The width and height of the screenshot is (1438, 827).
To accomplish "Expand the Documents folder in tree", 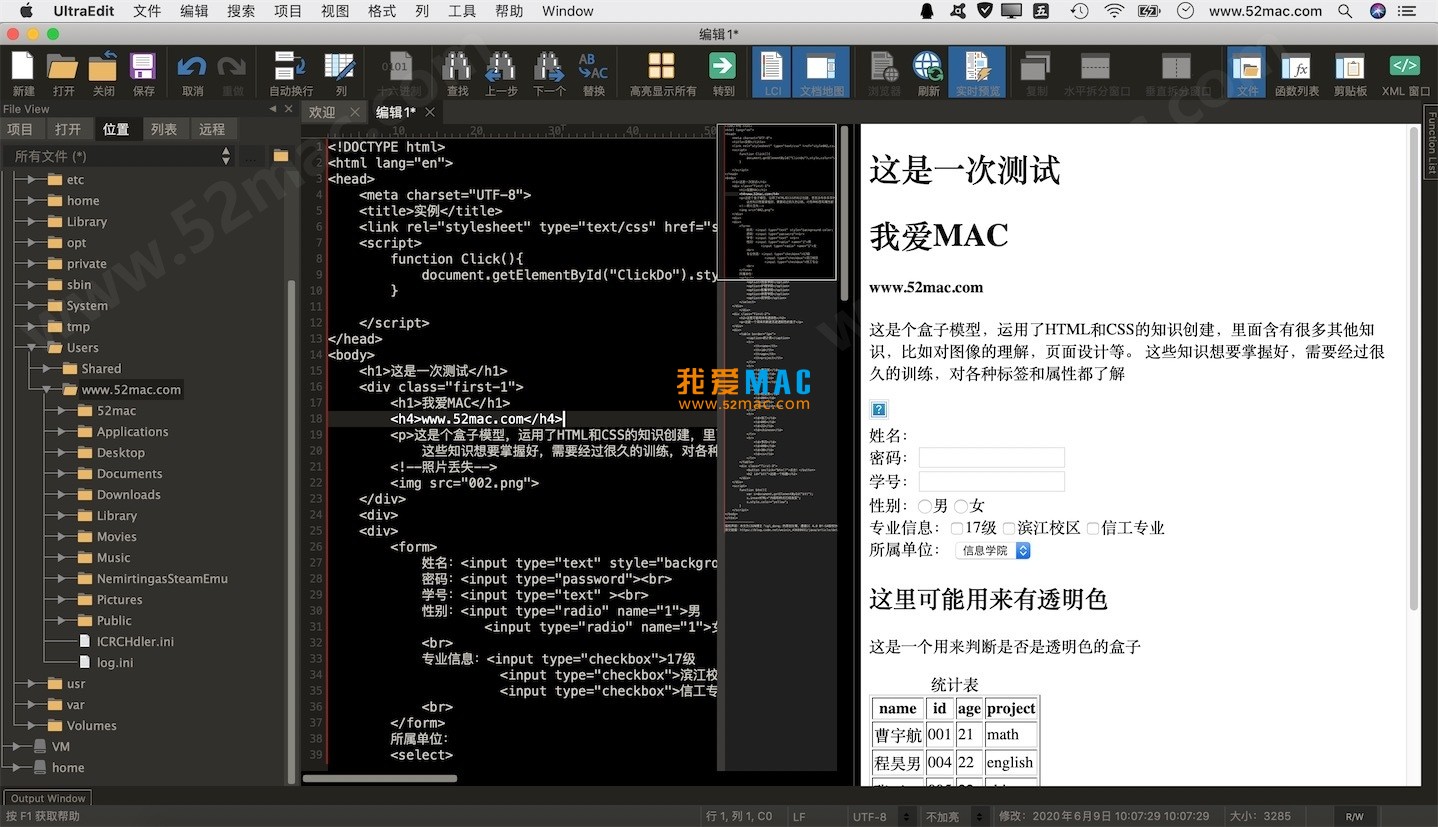I will pyautogui.click(x=62, y=474).
